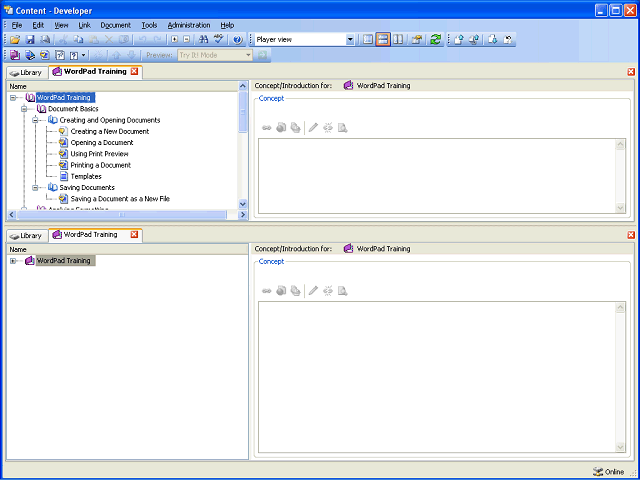
Task: Open the Edit menu
Action: (38, 25)
